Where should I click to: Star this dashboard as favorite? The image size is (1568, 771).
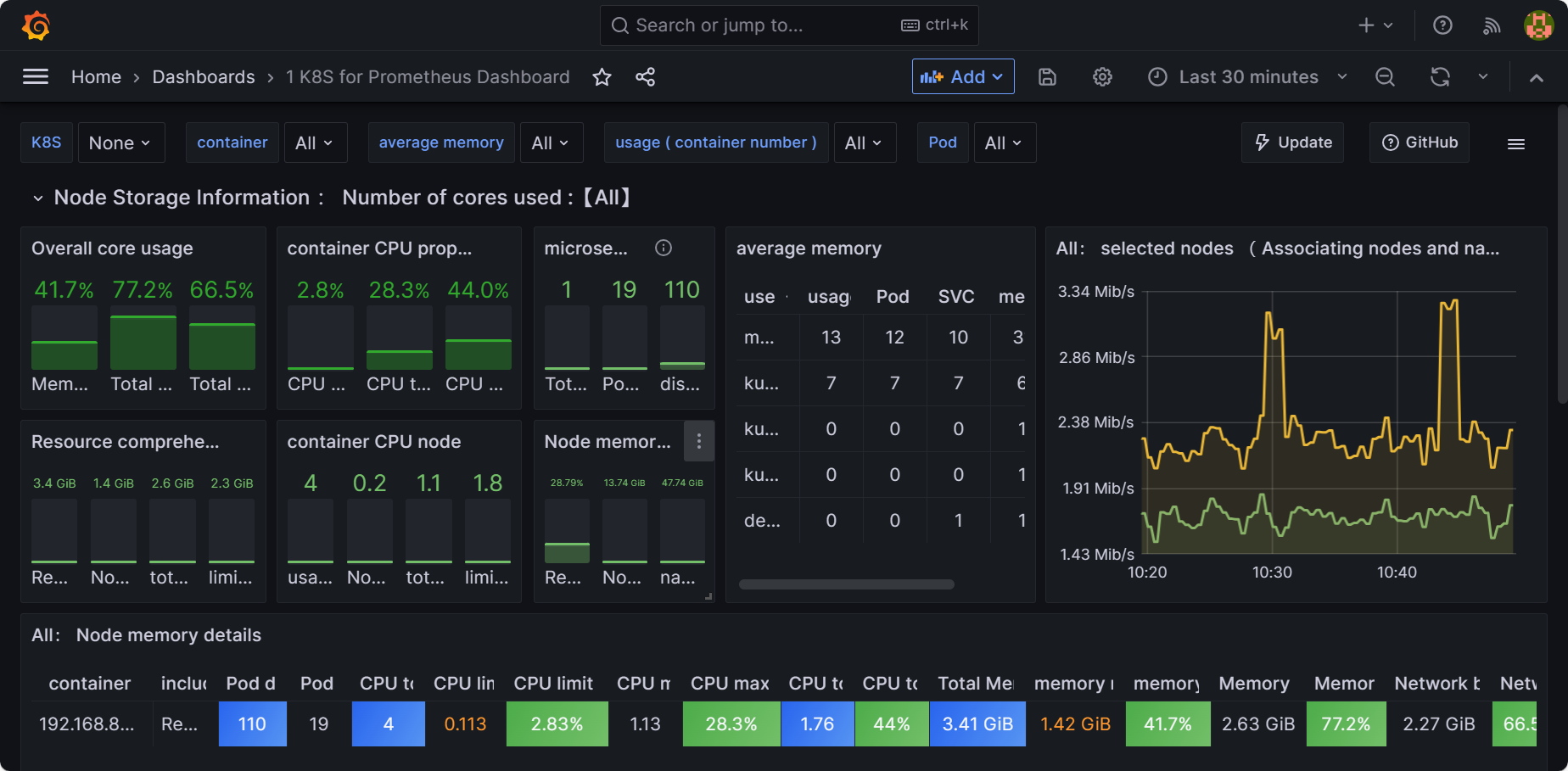tap(602, 77)
